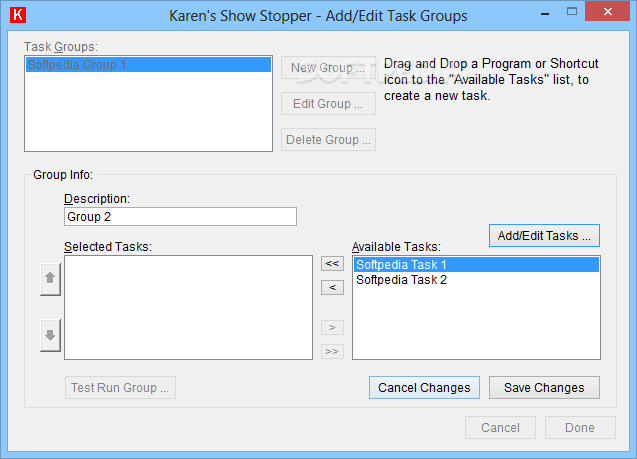Click the Cancel Changes button
Viewport: 637px width, 459px height.
point(424,388)
